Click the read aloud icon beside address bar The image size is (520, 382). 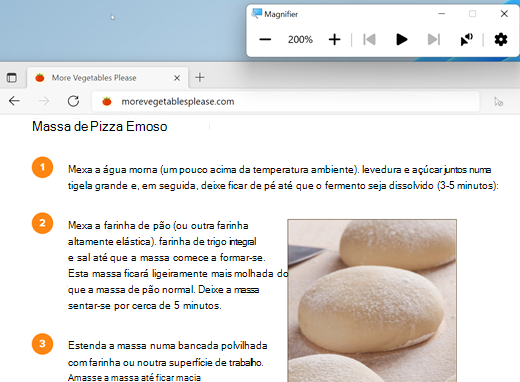(498, 102)
